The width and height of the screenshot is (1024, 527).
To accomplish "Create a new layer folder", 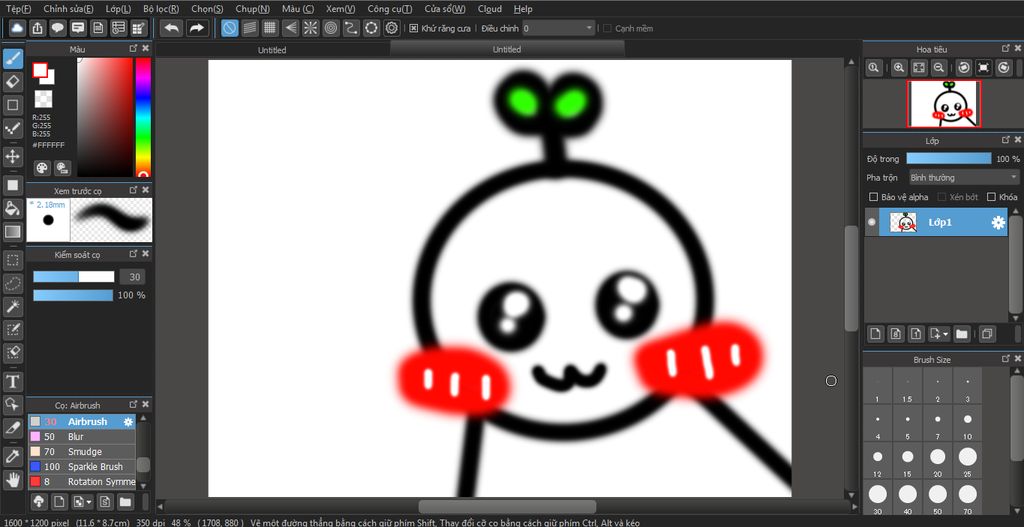I will pos(961,334).
